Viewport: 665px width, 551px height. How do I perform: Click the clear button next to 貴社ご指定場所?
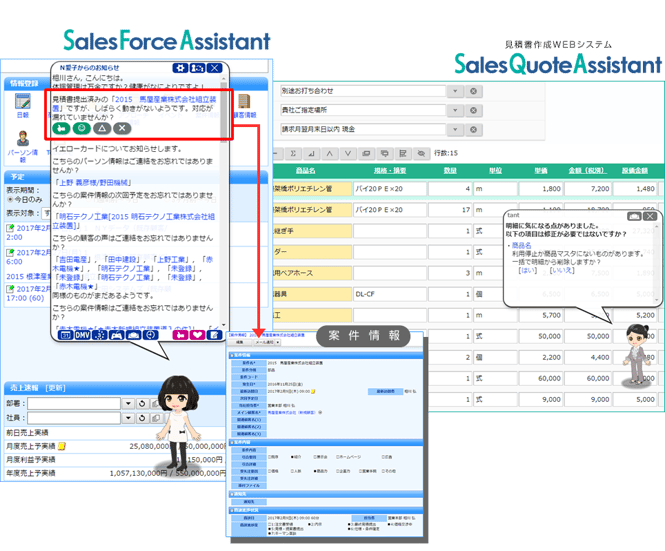coord(474,110)
